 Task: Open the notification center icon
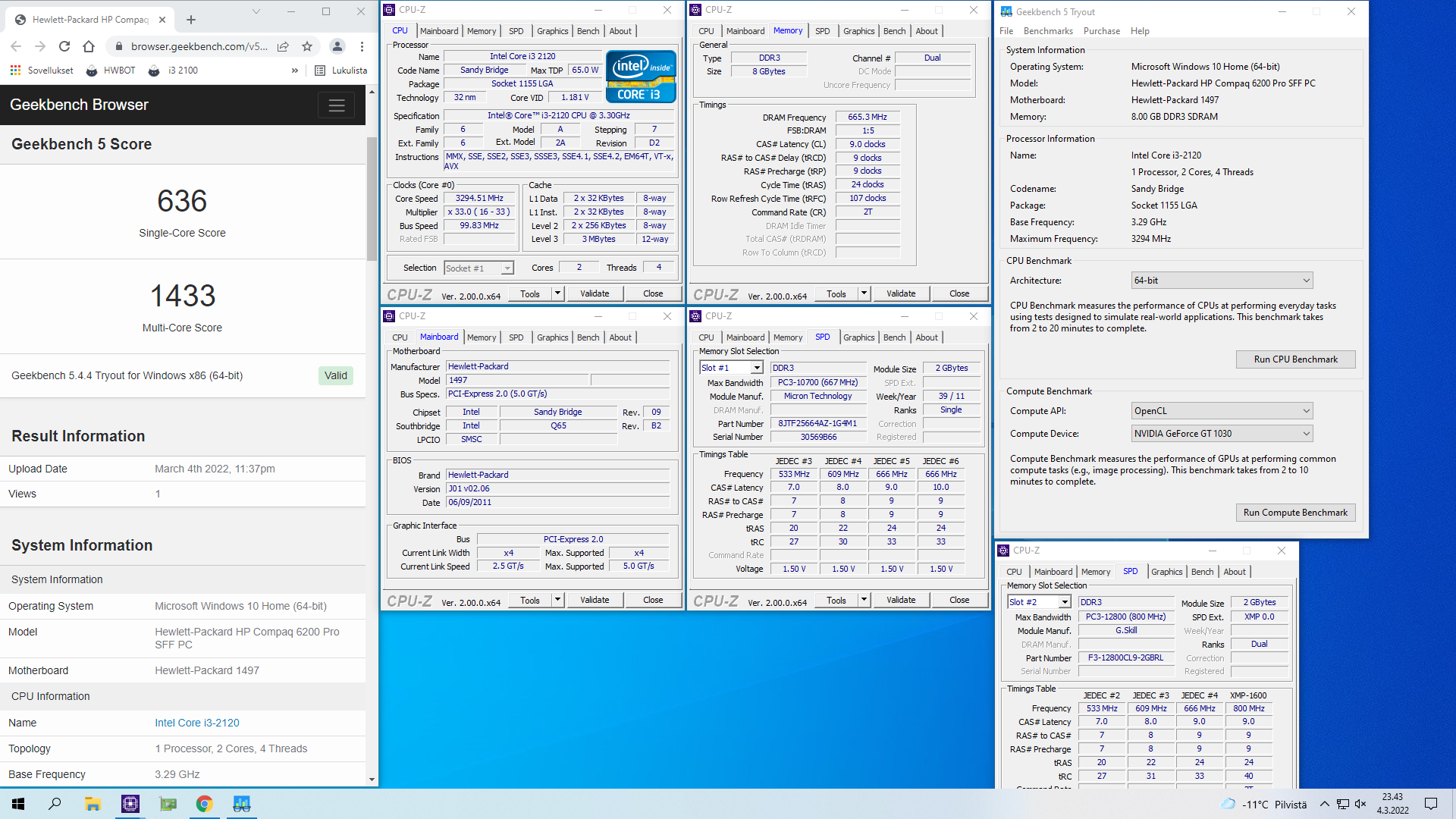click(x=1431, y=804)
